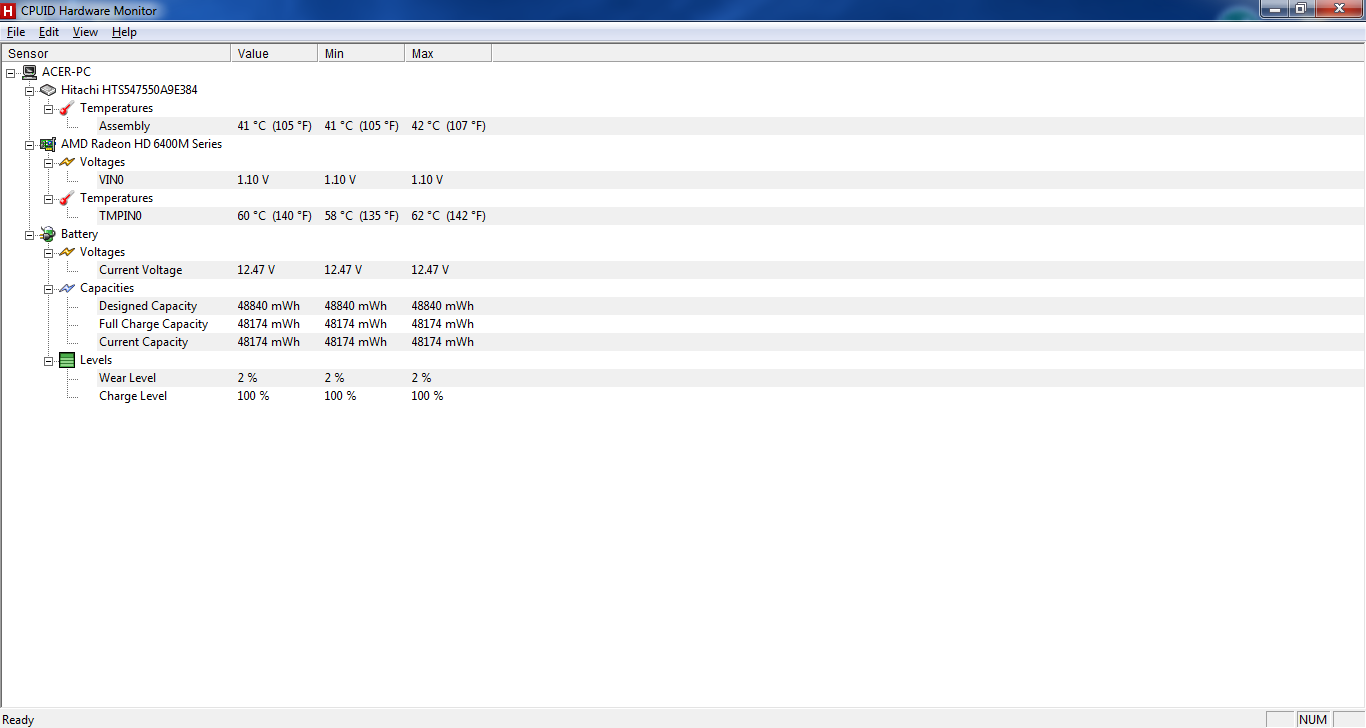Click the thermometer icon under AMD Radeon
Viewport: 1366px width, 728px height.
(x=67, y=198)
